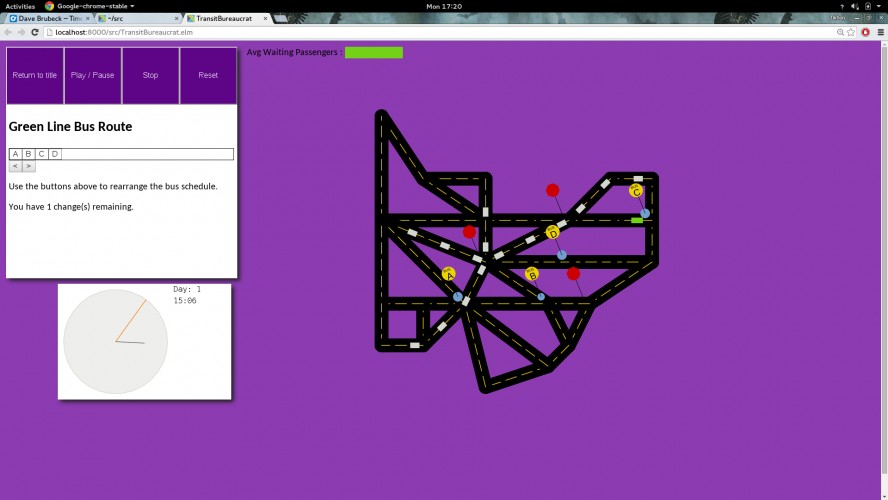This screenshot has width=888, height=500.
Task: Open the GNOME Activities overview
Action: click(20, 6)
